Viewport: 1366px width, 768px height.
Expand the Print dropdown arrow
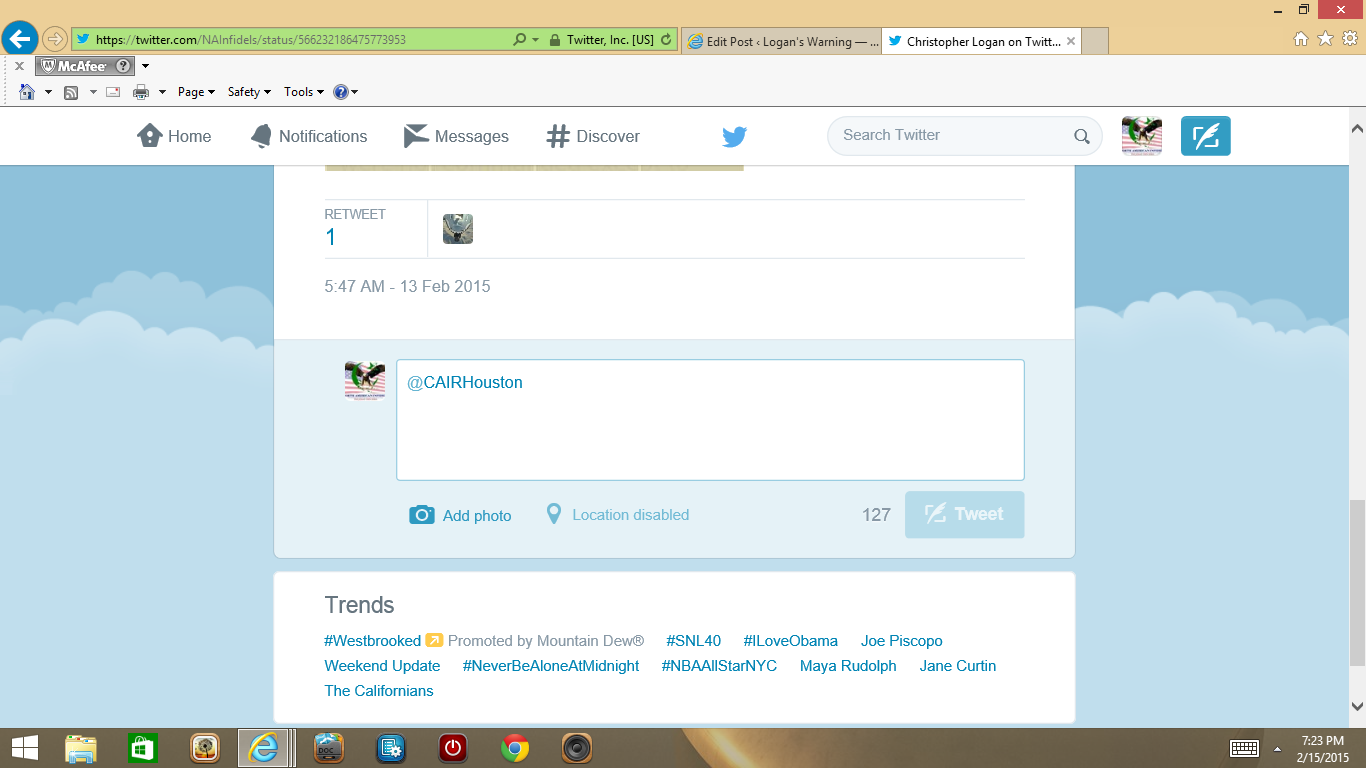[162, 92]
